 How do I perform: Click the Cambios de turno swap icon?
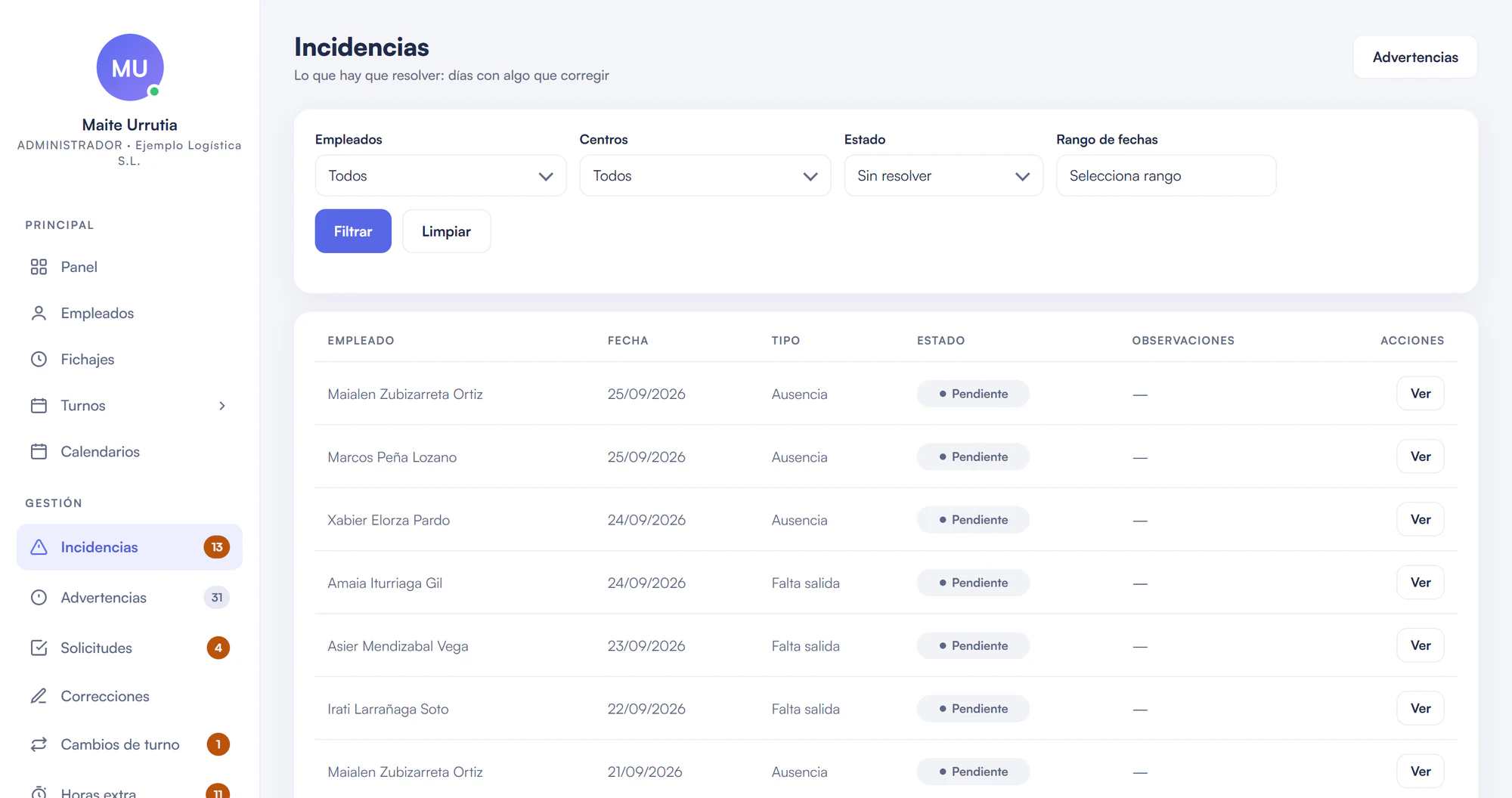pyautogui.click(x=39, y=744)
